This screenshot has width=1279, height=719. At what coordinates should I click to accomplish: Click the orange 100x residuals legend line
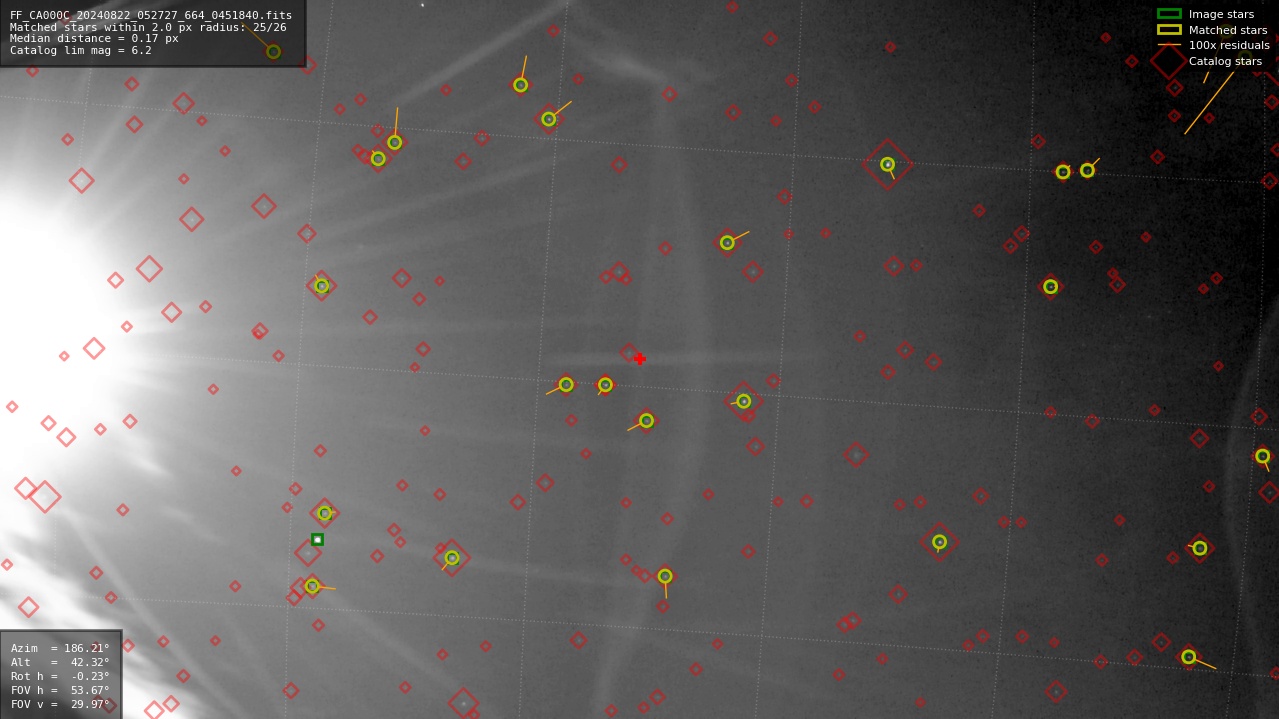(x=1169, y=45)
